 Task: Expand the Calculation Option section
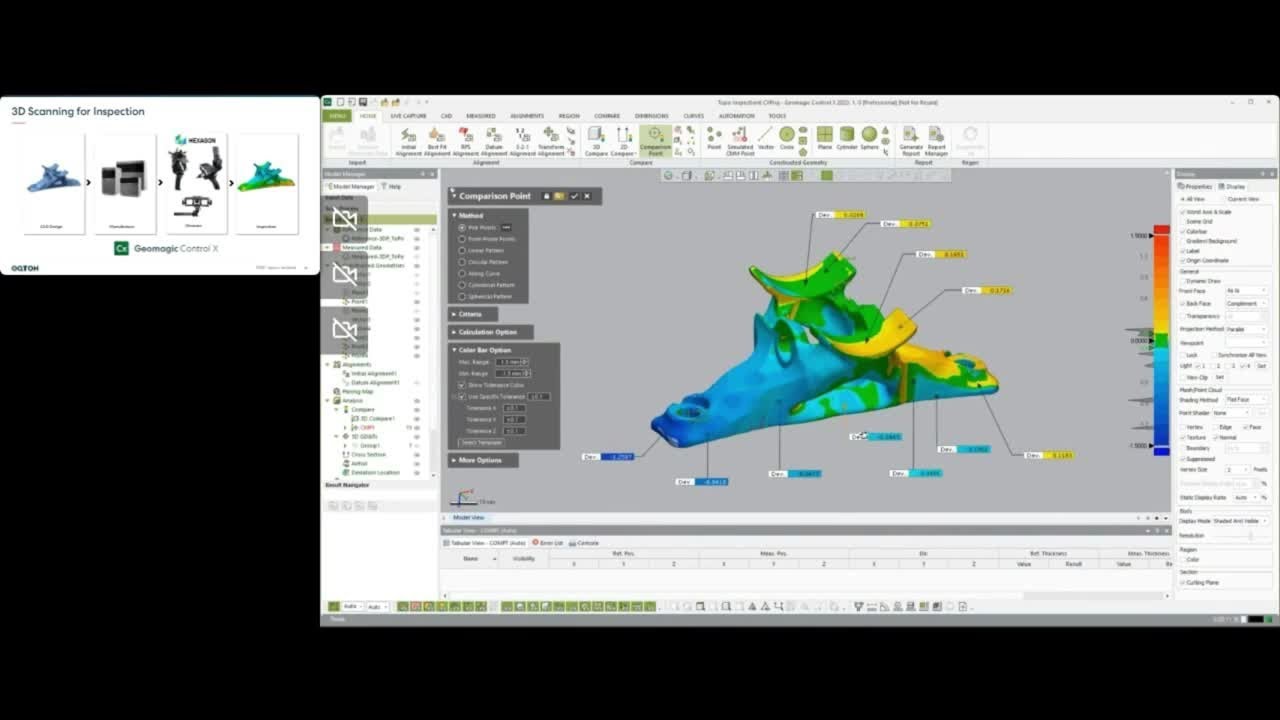[490, 332]
